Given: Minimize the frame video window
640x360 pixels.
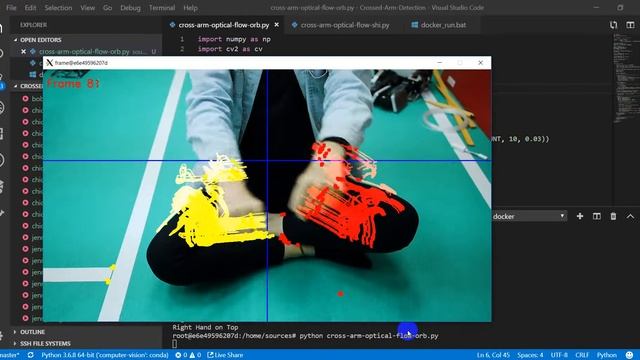Looking at the screenshot, I should 440,62.
